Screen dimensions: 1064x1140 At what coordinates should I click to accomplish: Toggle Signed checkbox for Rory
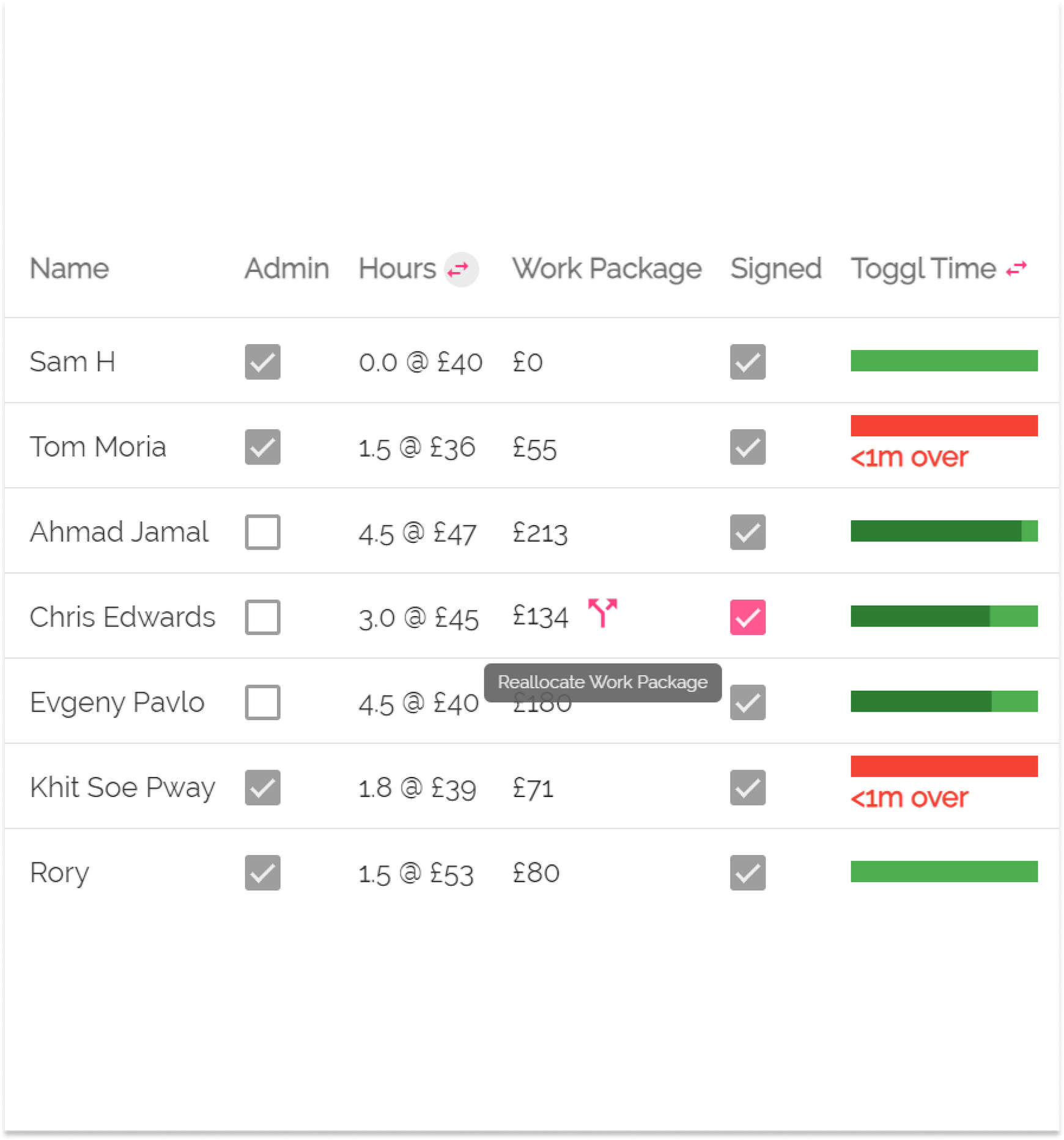coord(747,873)
